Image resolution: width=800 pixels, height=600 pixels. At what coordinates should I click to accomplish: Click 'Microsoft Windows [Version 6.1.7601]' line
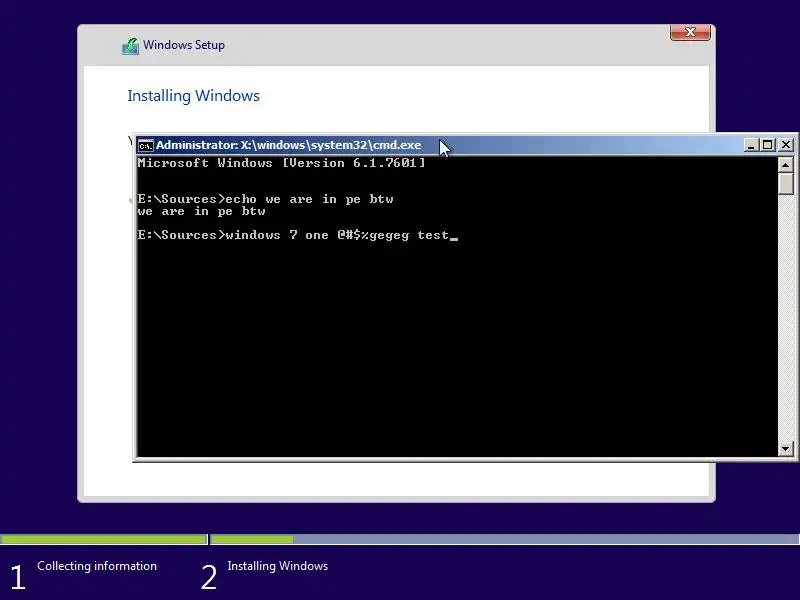[281, 163]
